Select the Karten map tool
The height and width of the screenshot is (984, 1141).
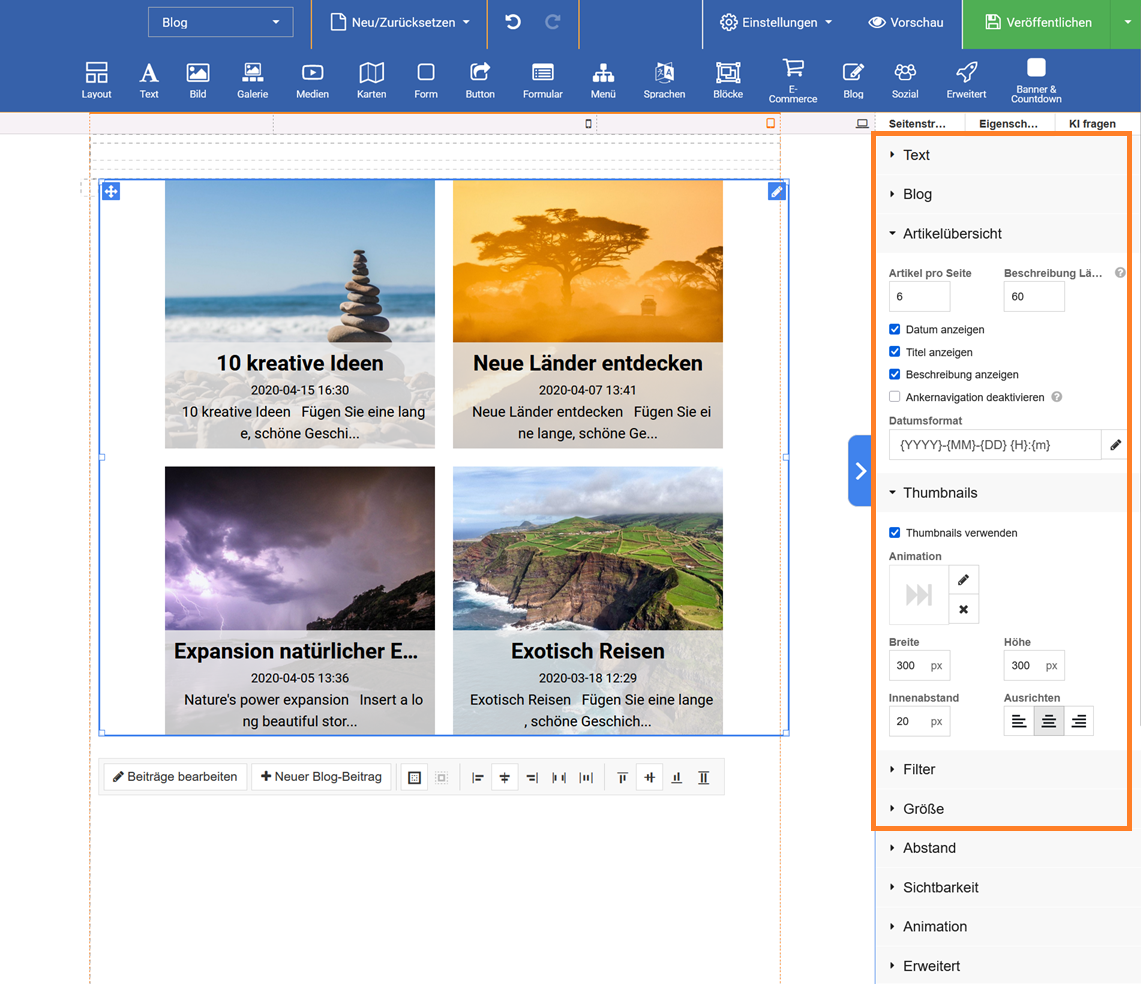pyautogui.click(x=371, y=80)
